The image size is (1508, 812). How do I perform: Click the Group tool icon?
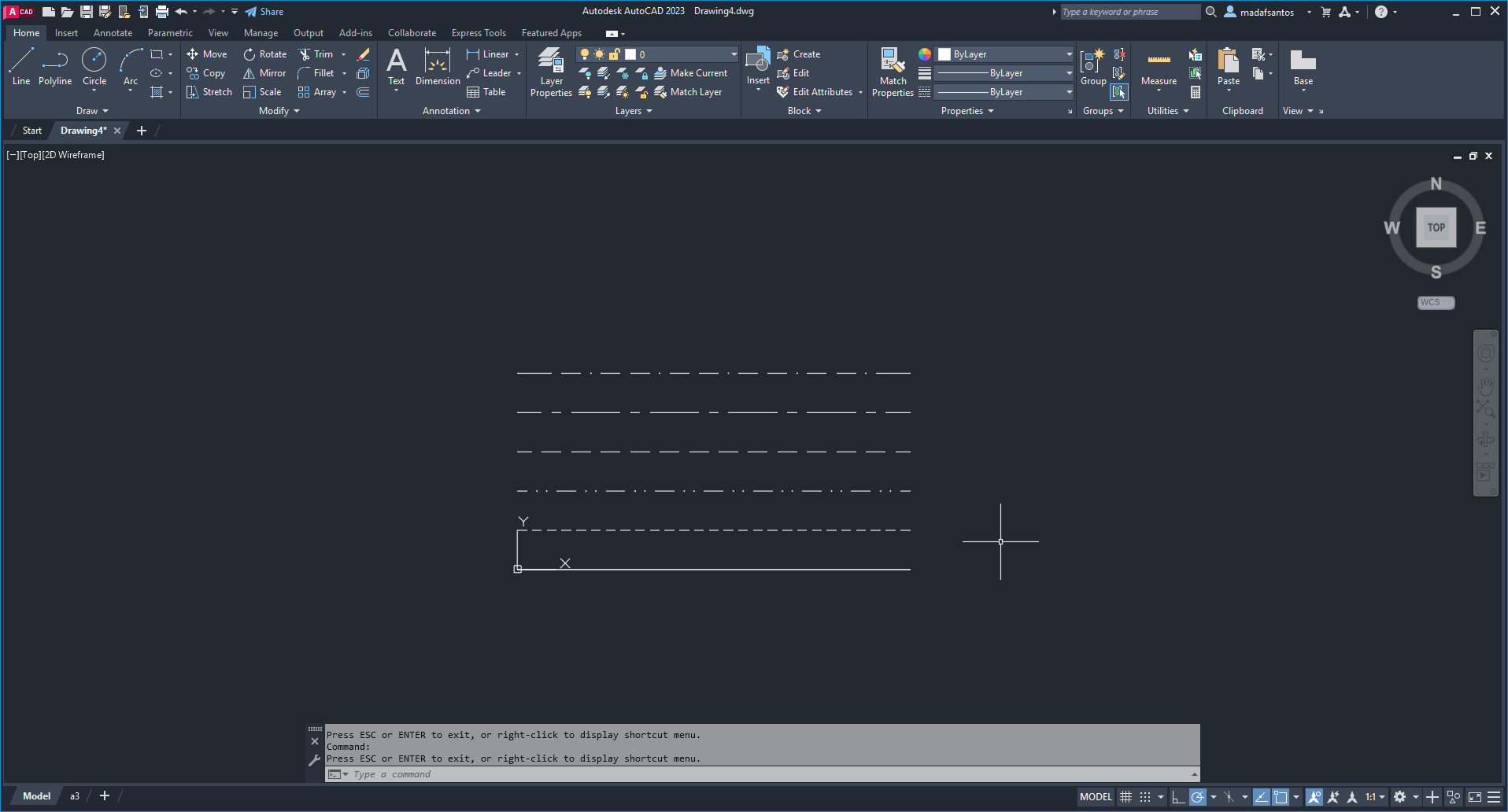(1093, 66)
